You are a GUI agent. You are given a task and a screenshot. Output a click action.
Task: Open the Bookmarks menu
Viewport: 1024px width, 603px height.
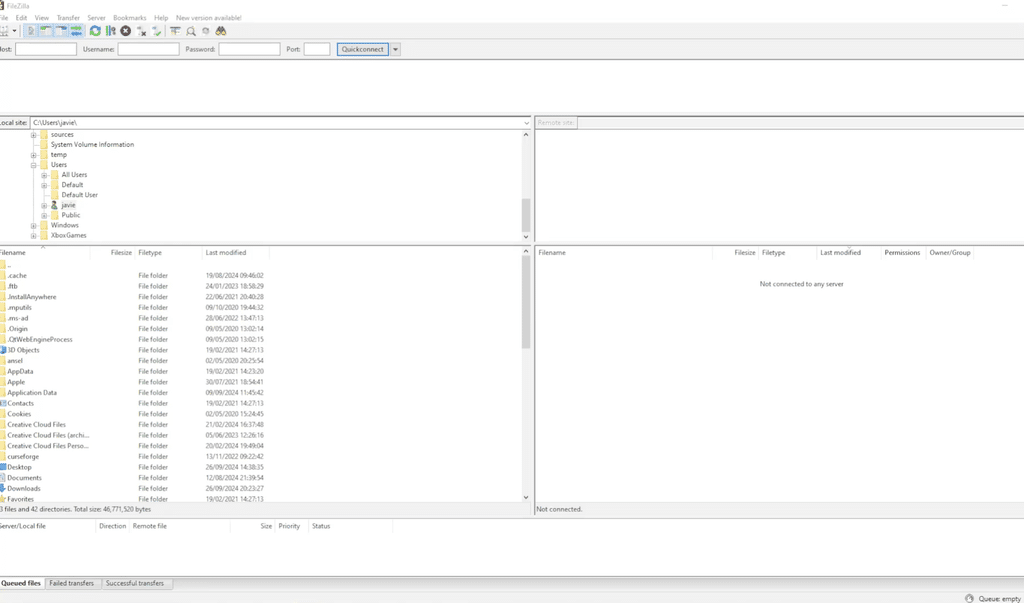pyautogui.click(x=129, y=18)
